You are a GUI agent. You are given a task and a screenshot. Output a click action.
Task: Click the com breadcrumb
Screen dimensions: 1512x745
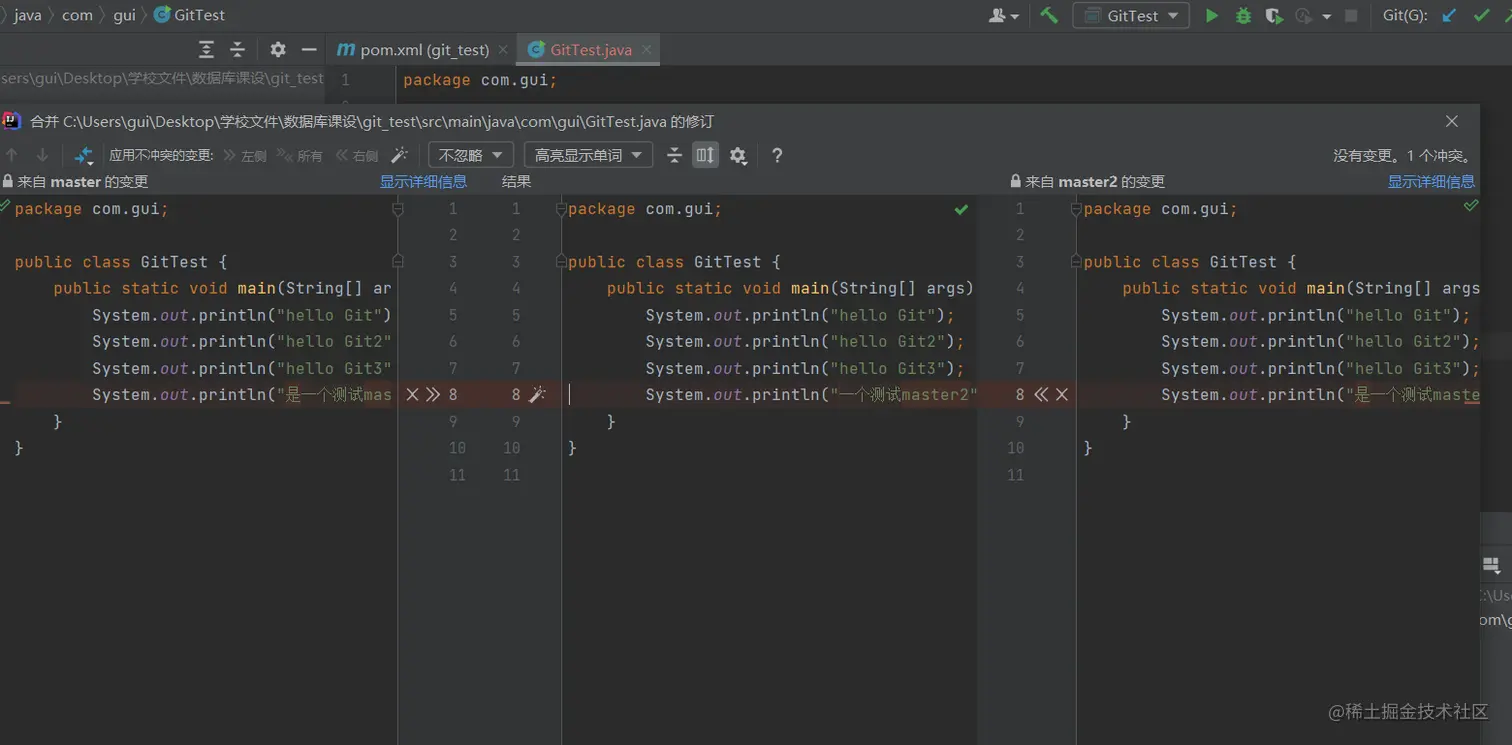point(77,15)
